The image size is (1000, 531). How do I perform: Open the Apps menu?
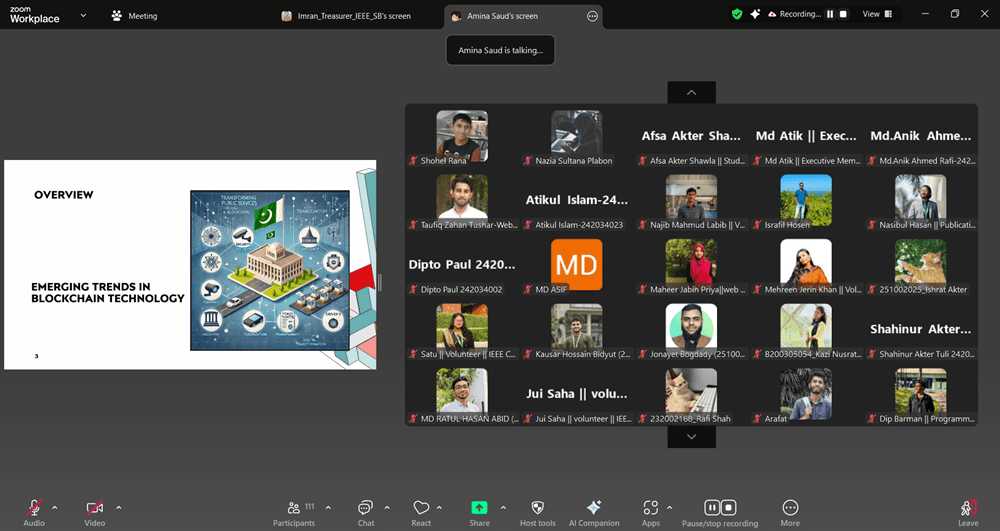click(651, 509)
